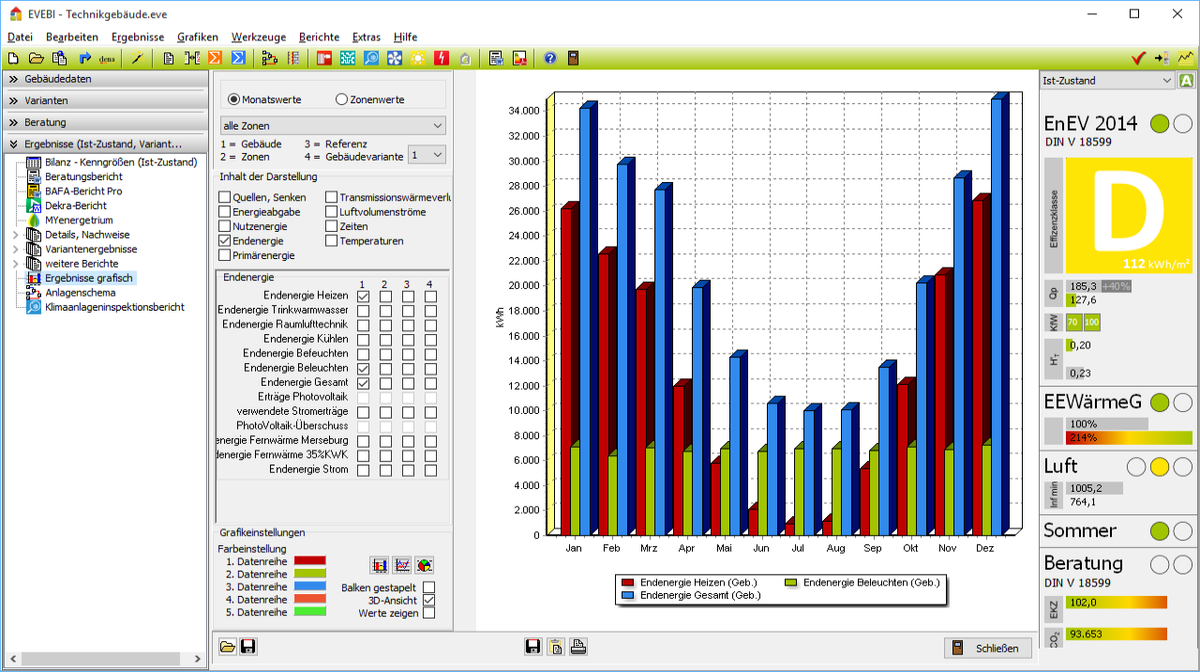Enable the Energieabgabe checkbox
Image resolution: width=1200 pixels, height=672 pixels.
pyautogui.click(x=225, y=212)
